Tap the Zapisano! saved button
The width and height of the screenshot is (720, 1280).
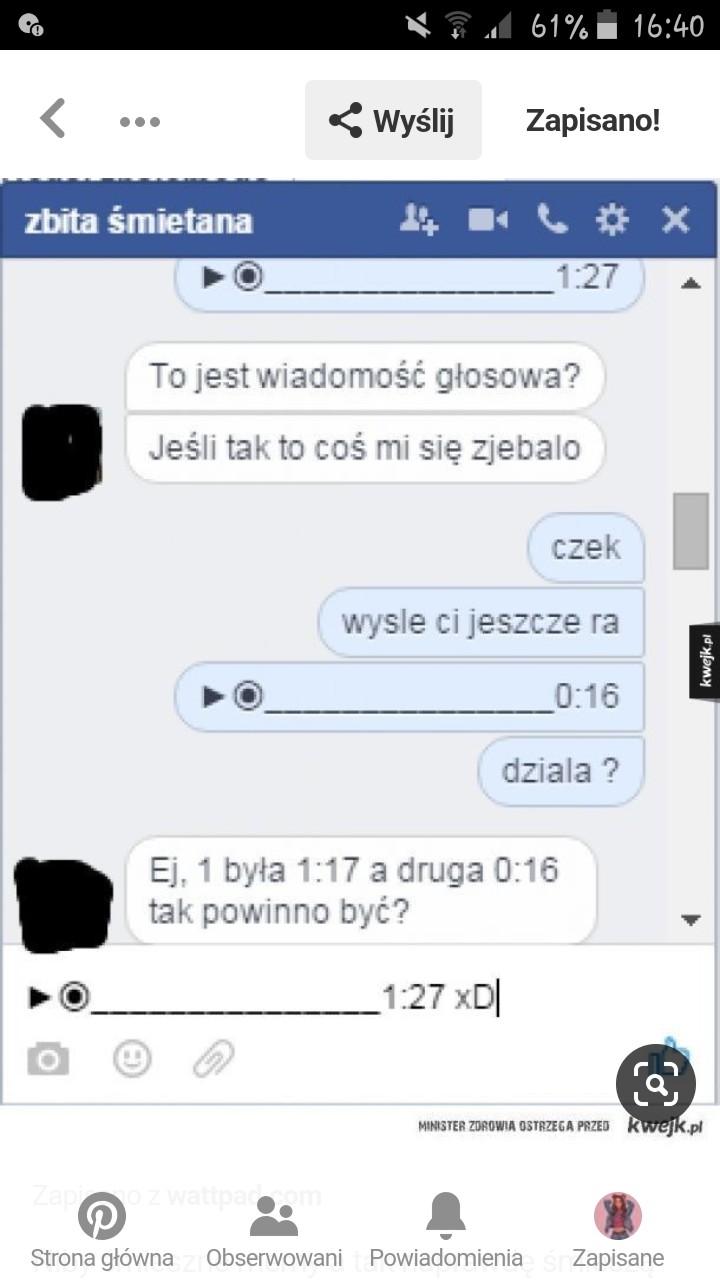point(593,121)
